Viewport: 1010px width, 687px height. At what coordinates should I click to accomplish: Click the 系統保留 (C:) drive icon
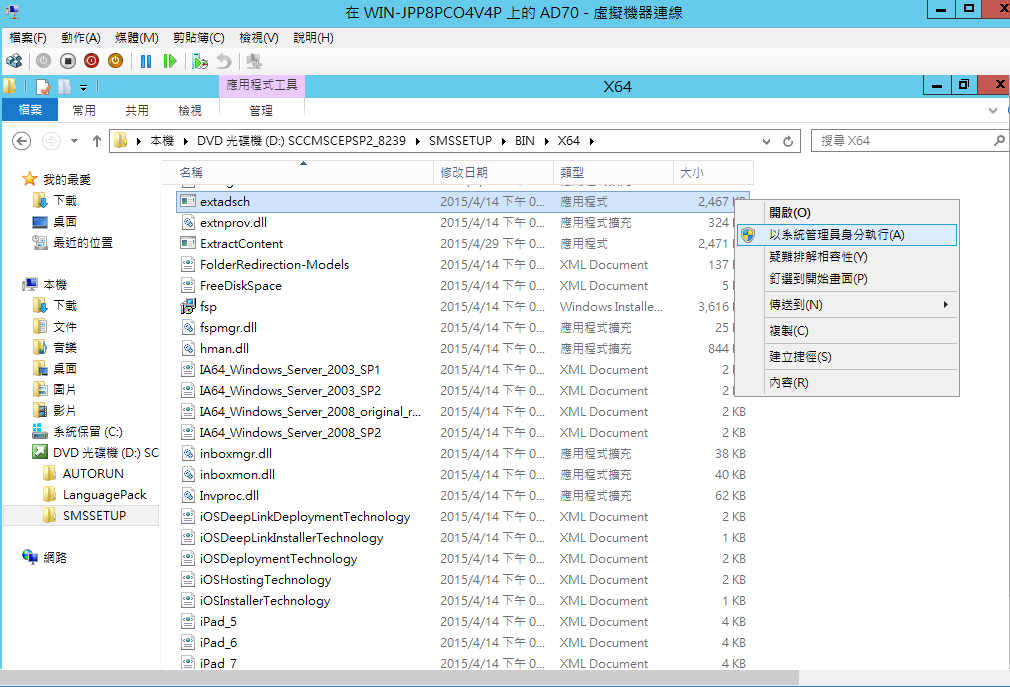coord(40,431)
